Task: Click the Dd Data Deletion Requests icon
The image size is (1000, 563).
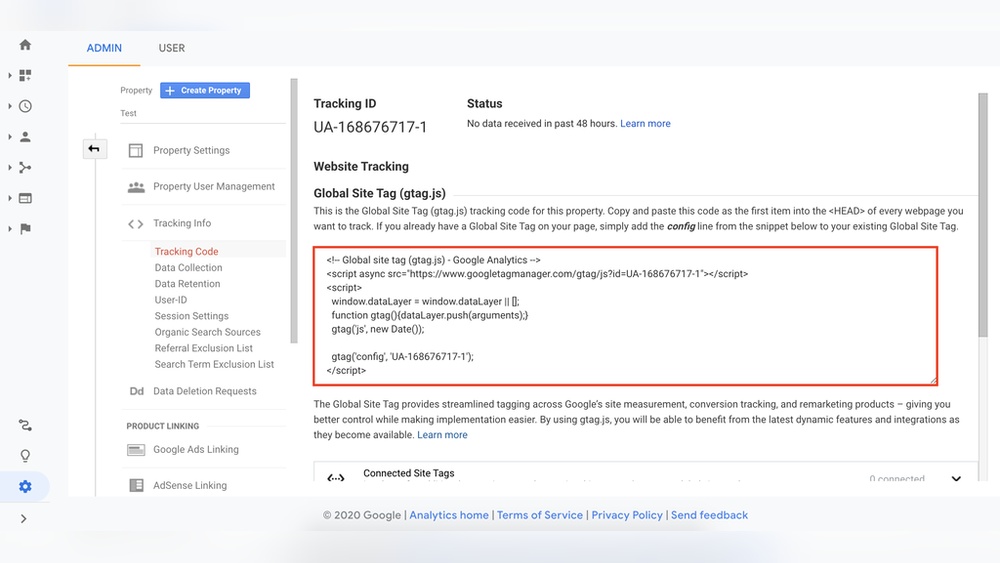Action: [x=136, y=391]
